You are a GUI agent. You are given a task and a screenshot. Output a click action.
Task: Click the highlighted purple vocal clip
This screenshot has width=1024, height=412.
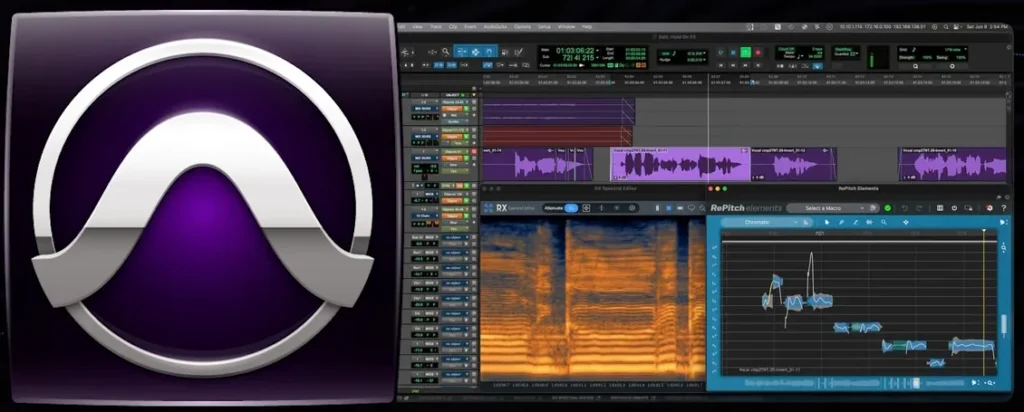click(680, 164)
